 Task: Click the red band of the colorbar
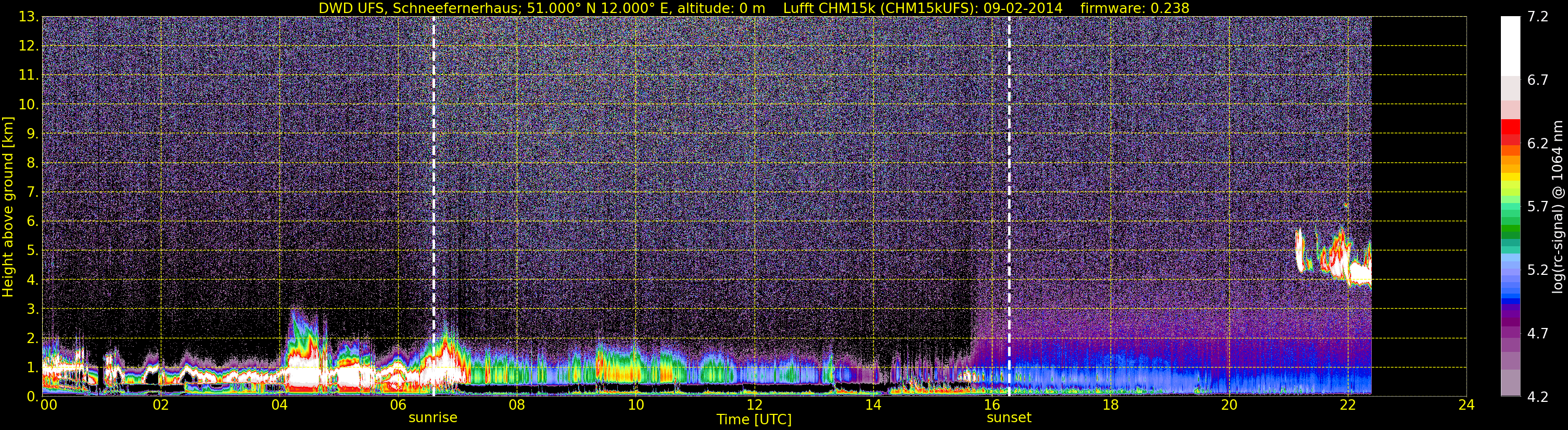pyautogui.click(x=1510, y=131)
